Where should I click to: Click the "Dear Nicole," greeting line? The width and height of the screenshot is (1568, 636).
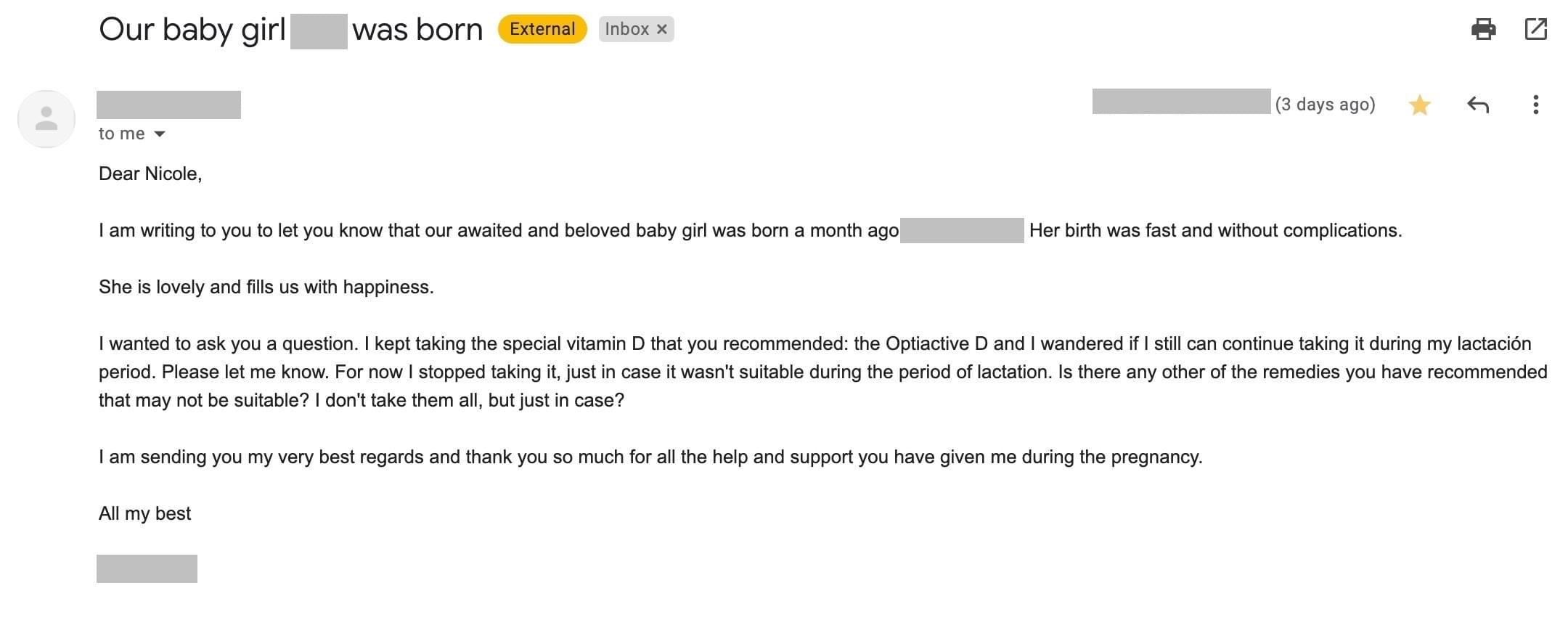150,174
